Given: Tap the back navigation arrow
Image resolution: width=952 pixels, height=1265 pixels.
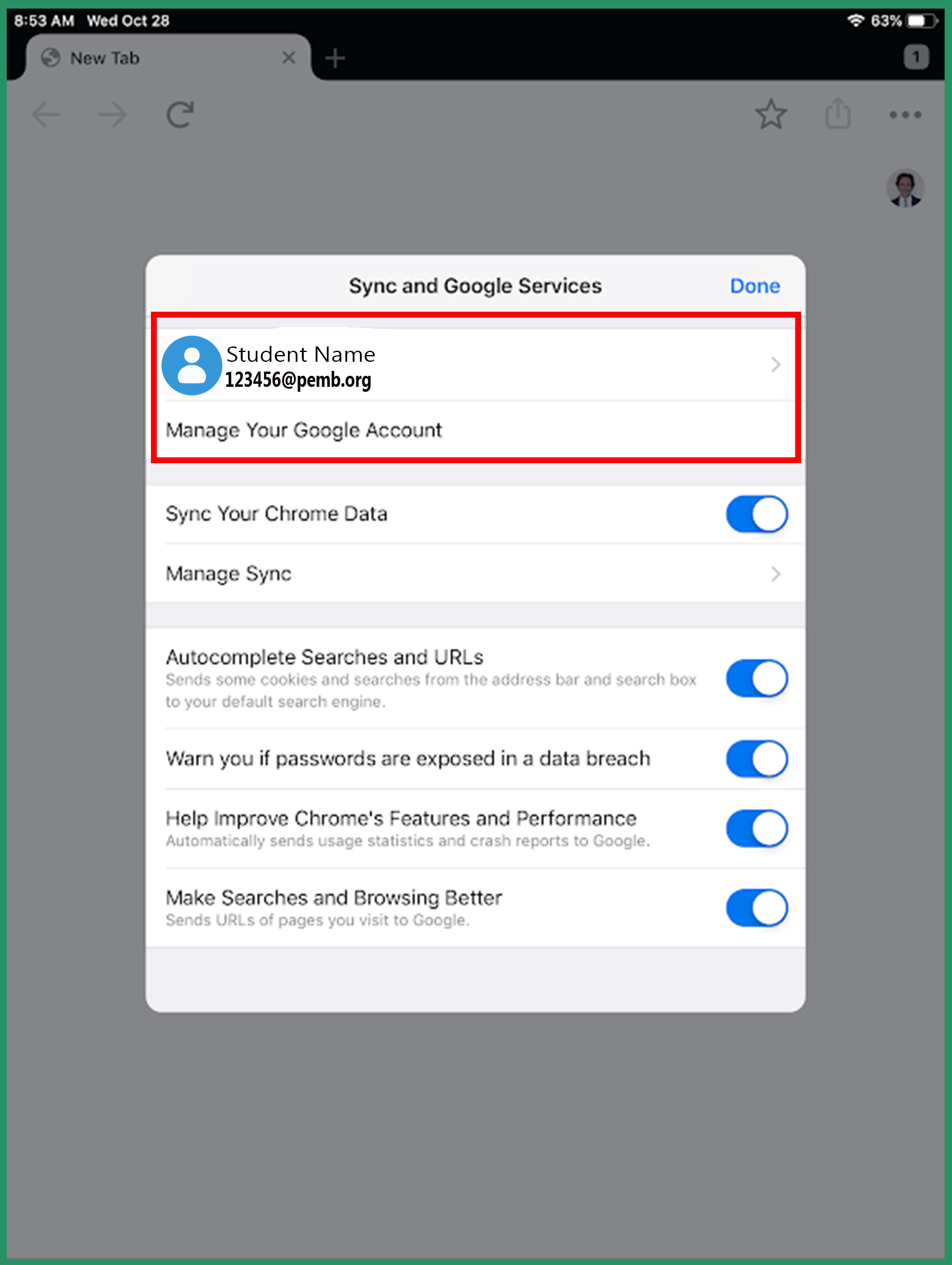Looking at the screenshot, I should (x=46, y=114).
